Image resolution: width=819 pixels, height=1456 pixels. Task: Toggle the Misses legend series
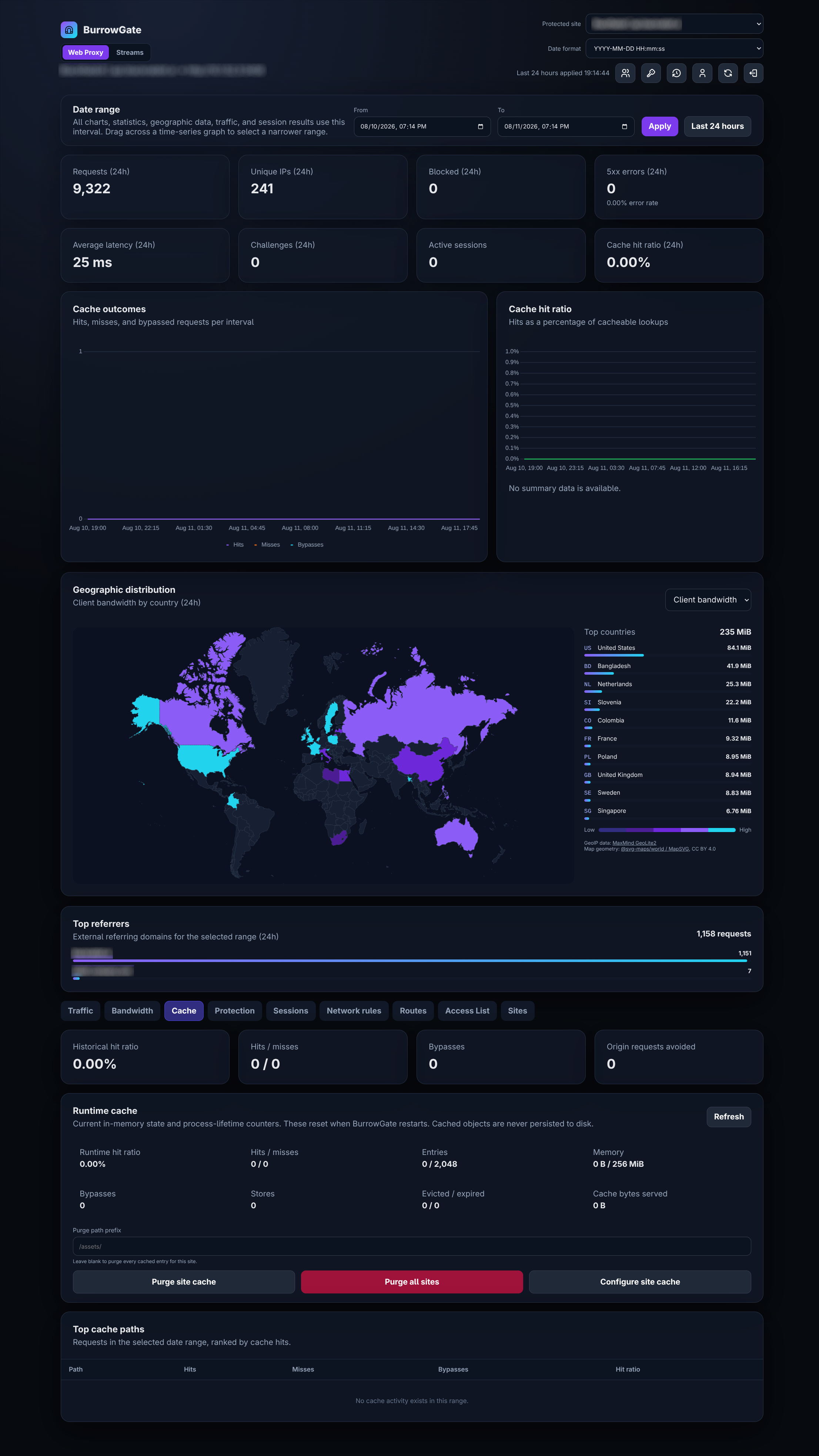click(267, 545)
